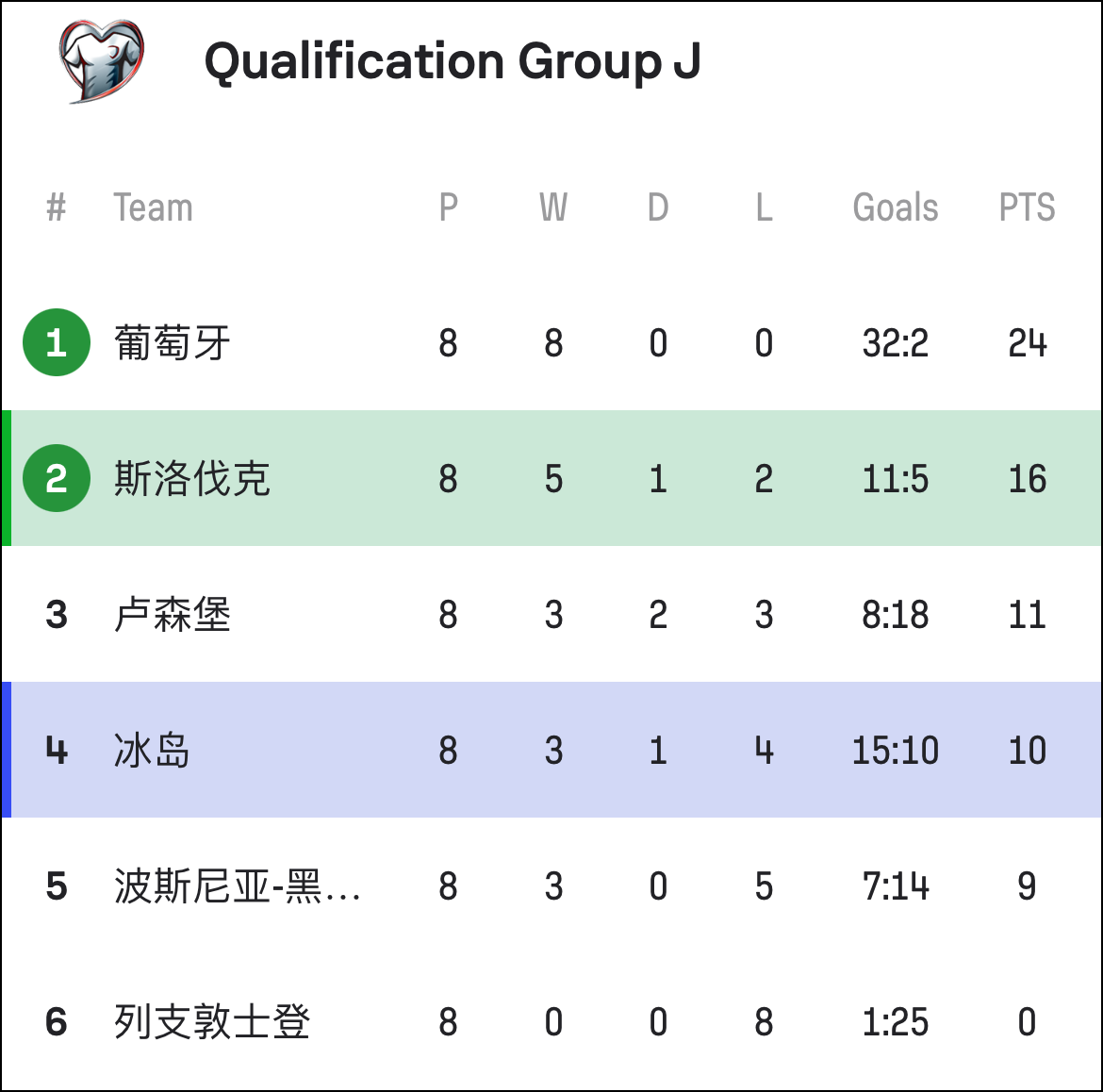Select team 葡萄牙 in the table
Screen dimensions: 1103x1092
(173, 342)
